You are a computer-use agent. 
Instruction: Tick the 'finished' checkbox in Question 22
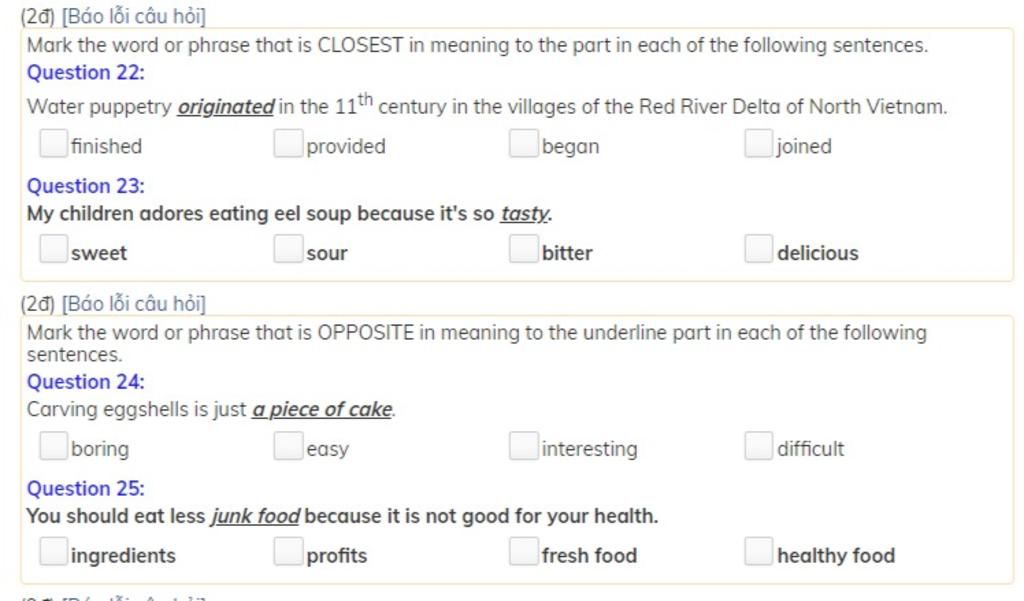coord(54,143)
